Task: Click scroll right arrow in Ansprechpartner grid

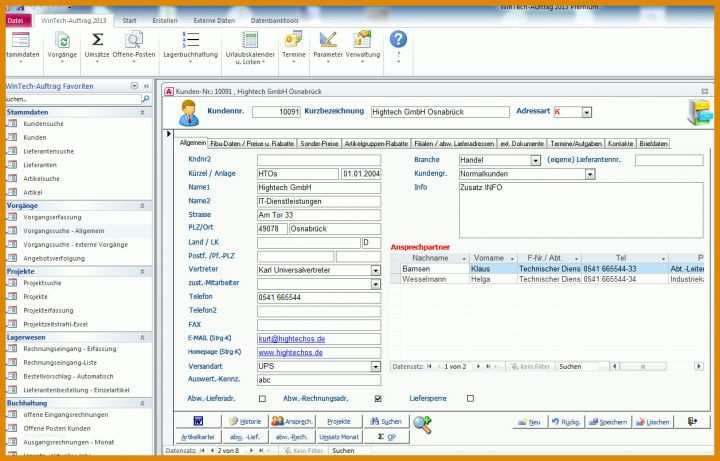Action: coord(698,366)
